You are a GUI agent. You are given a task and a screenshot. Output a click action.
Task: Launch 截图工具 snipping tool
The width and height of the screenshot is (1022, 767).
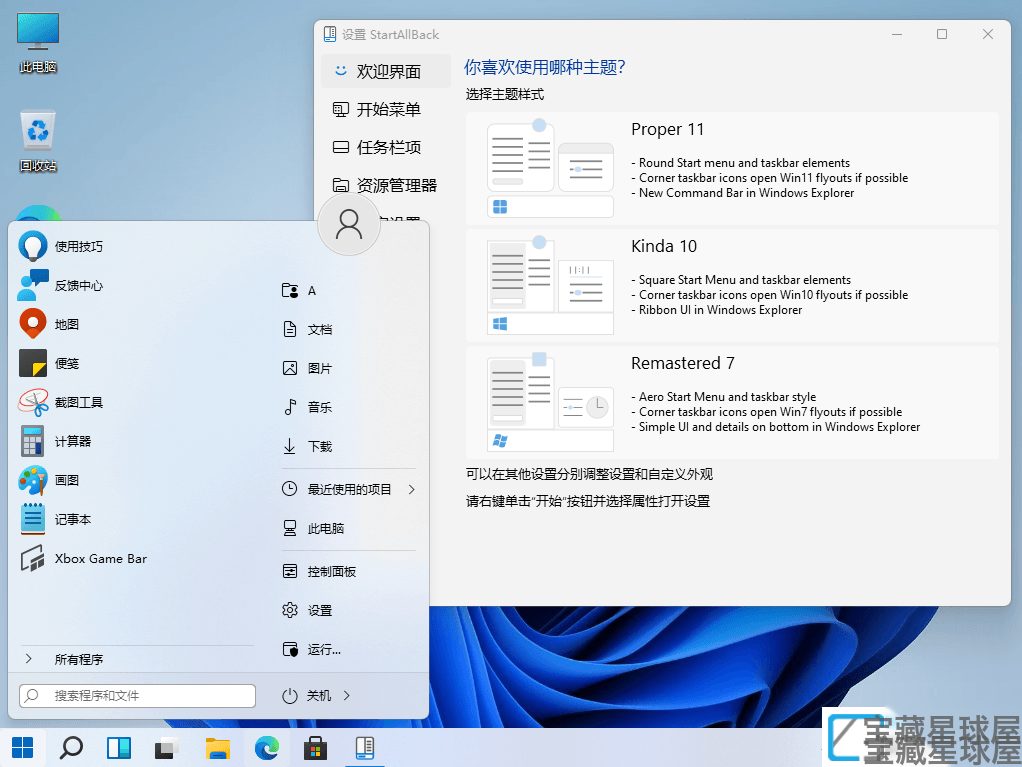click(x=61, y=403)
